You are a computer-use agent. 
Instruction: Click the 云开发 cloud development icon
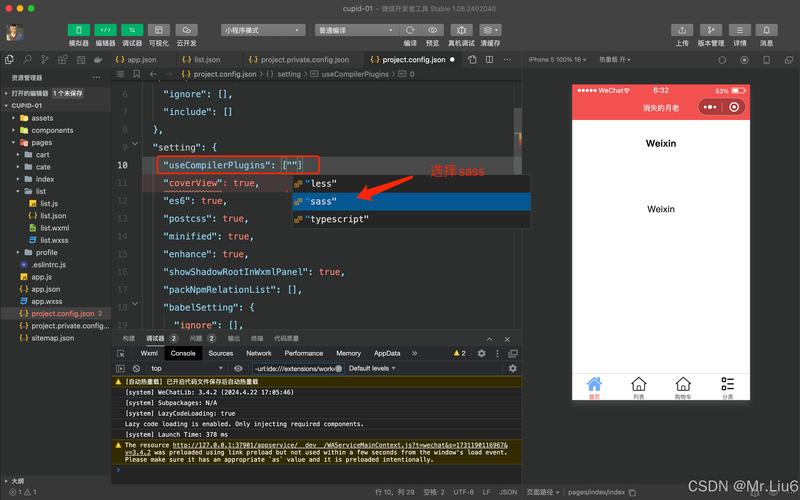point(186,30)
